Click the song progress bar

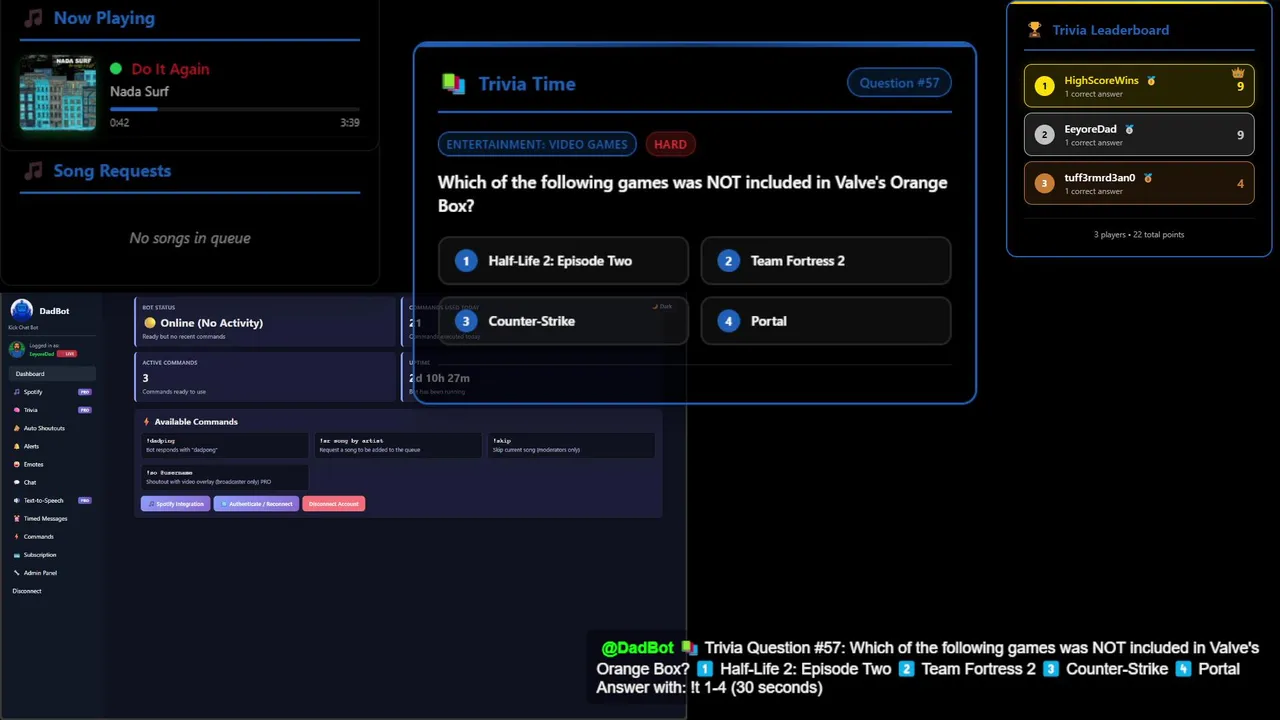[235, 109]
